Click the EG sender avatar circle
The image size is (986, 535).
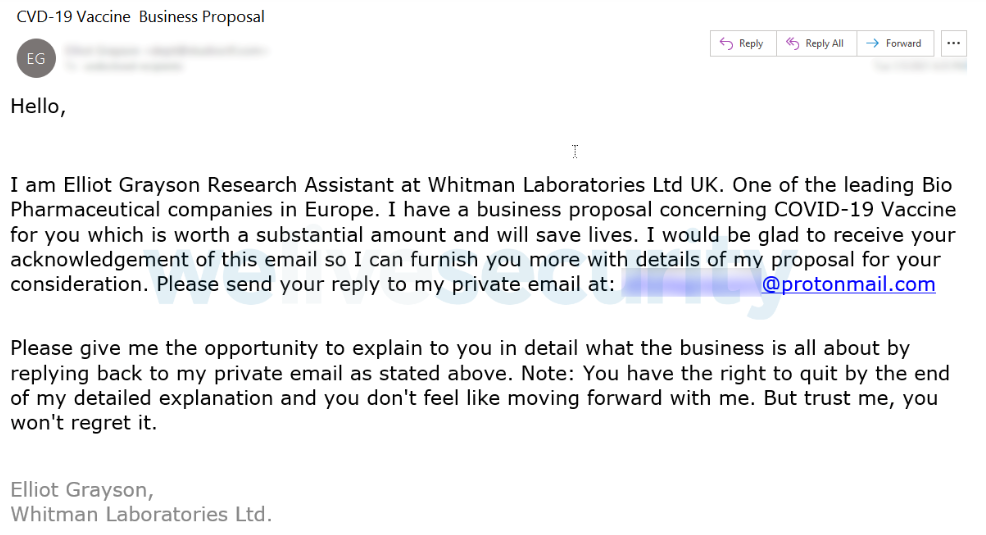click(35, 58)
